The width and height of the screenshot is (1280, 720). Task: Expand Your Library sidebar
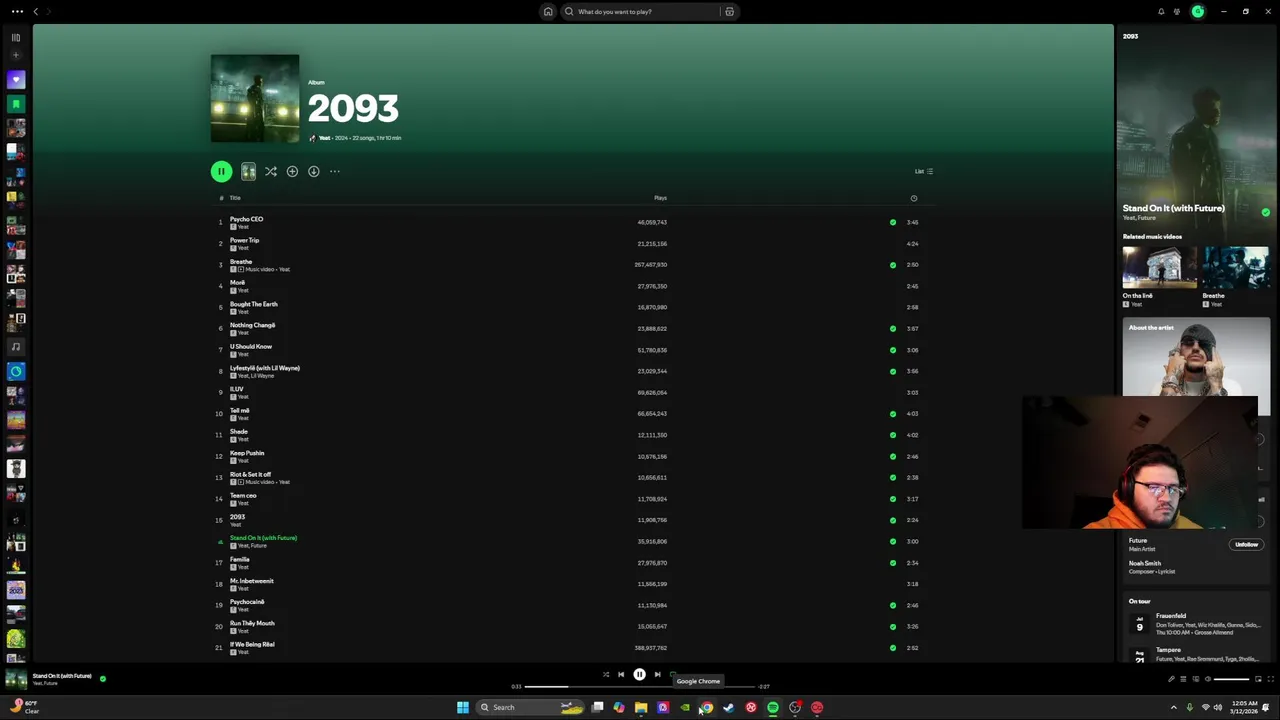pyautogui.click(x=16, y=37)
